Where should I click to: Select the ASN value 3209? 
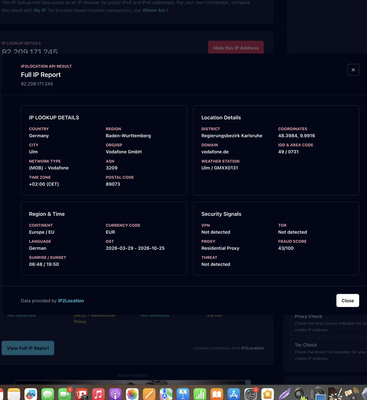point(112,168)
